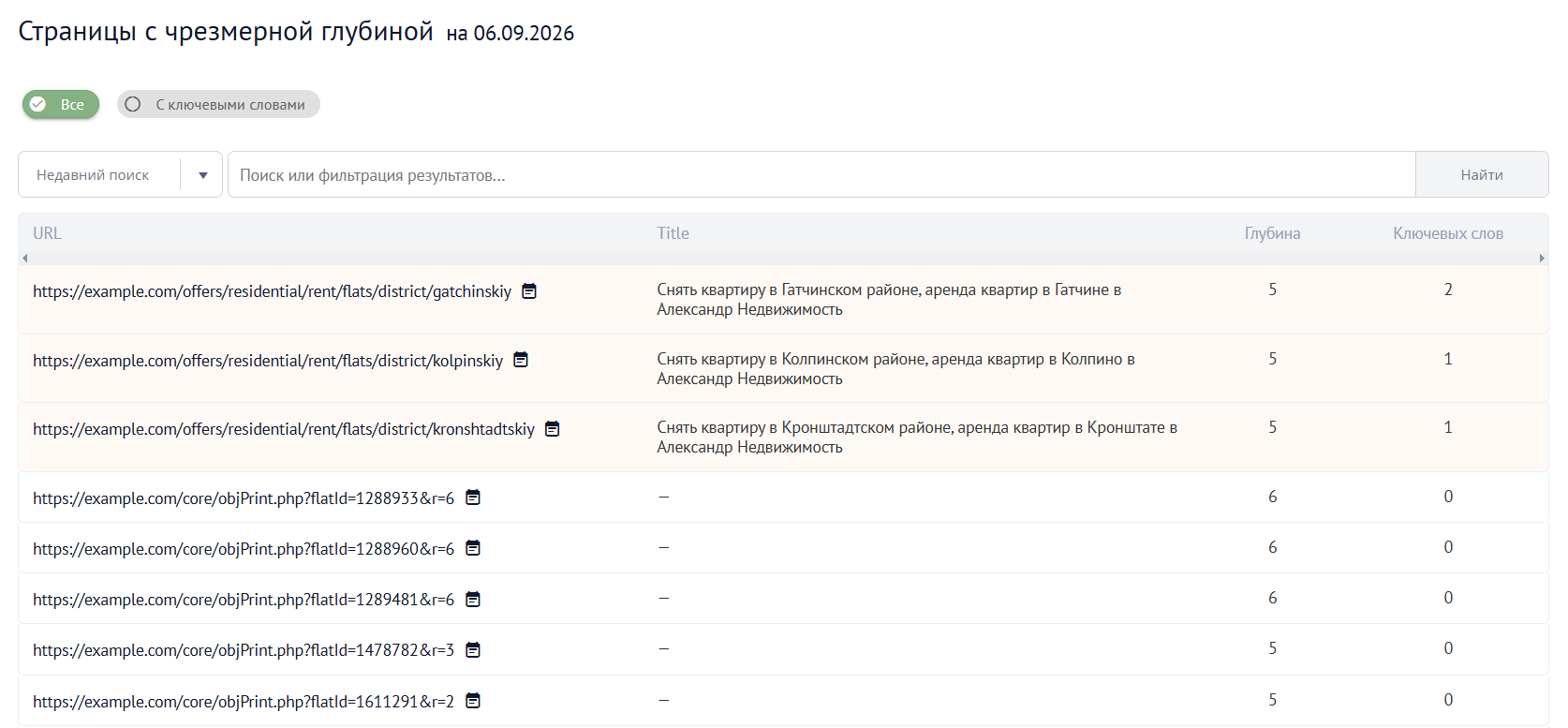Viewport: 1568px width, 728px height.
Task: Click heading 'Страницы с чрезмерной глубиной'
Action: [x=226, y=32]
